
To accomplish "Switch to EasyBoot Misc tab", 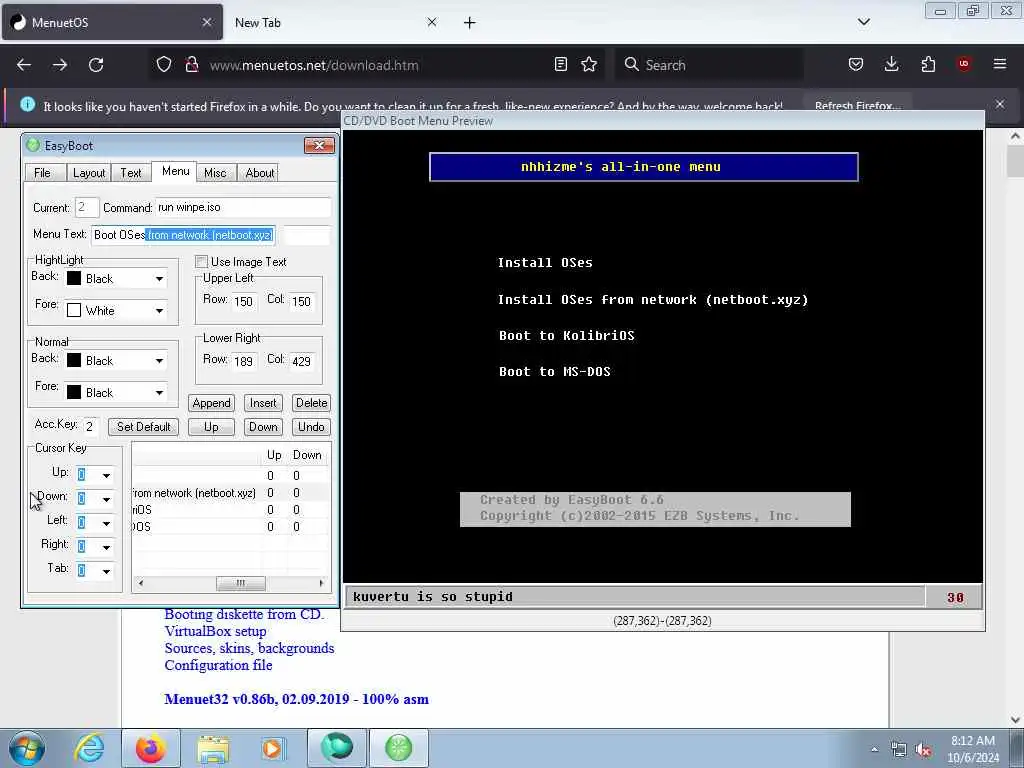I will click(215, 173).
